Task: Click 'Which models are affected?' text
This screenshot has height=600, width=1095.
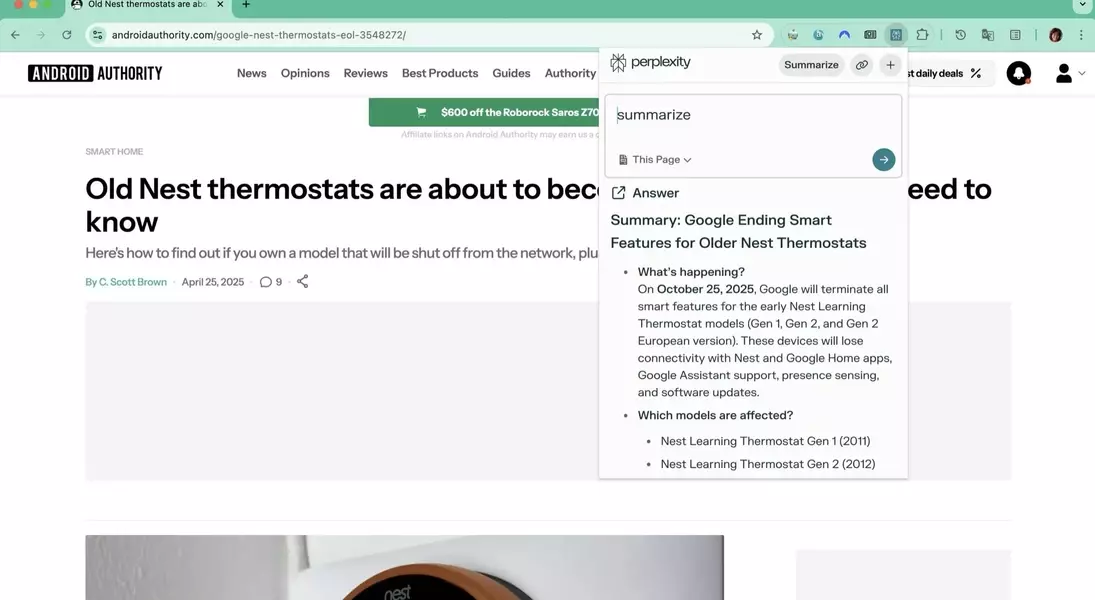Action: coord(715,415)
